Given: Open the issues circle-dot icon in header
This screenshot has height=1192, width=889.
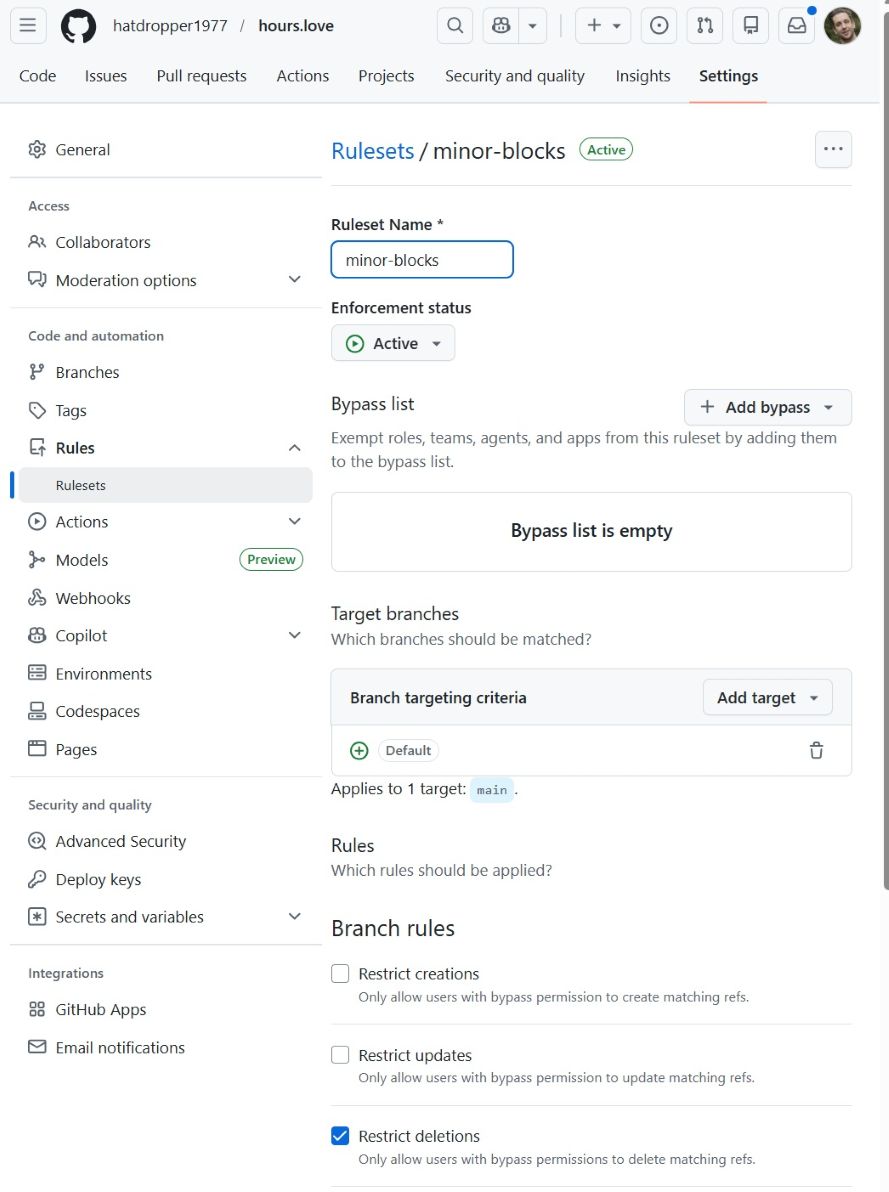Looking at the screenshot, I should pos(659,26).
